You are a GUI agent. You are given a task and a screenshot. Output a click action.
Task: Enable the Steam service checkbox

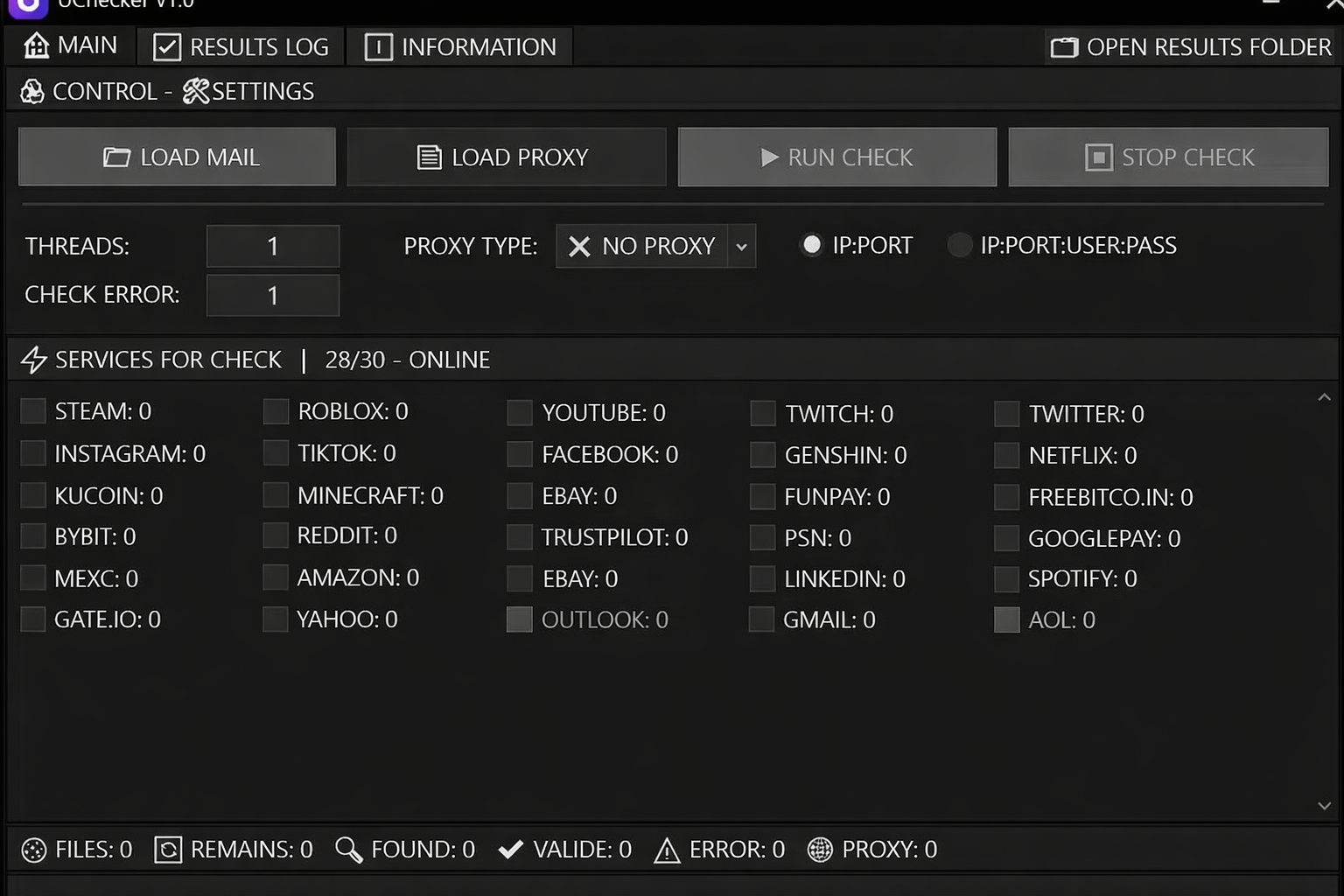pyautogui.click(x=33, y=410)
